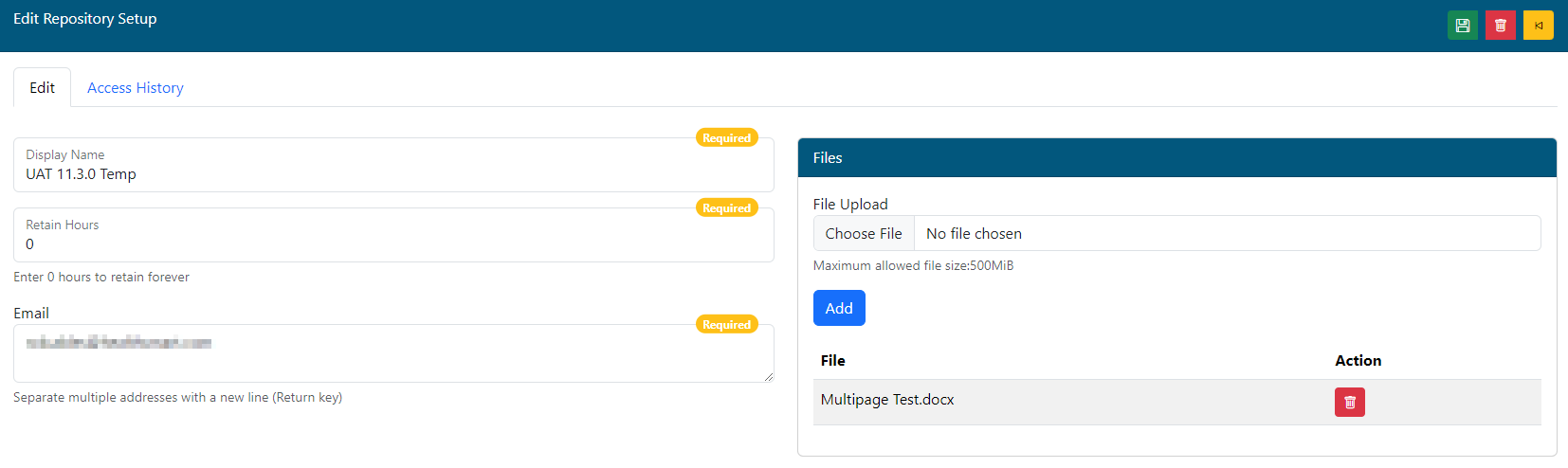
Task: Click the Email text area resize handle
Action: [x=769, y=377]
